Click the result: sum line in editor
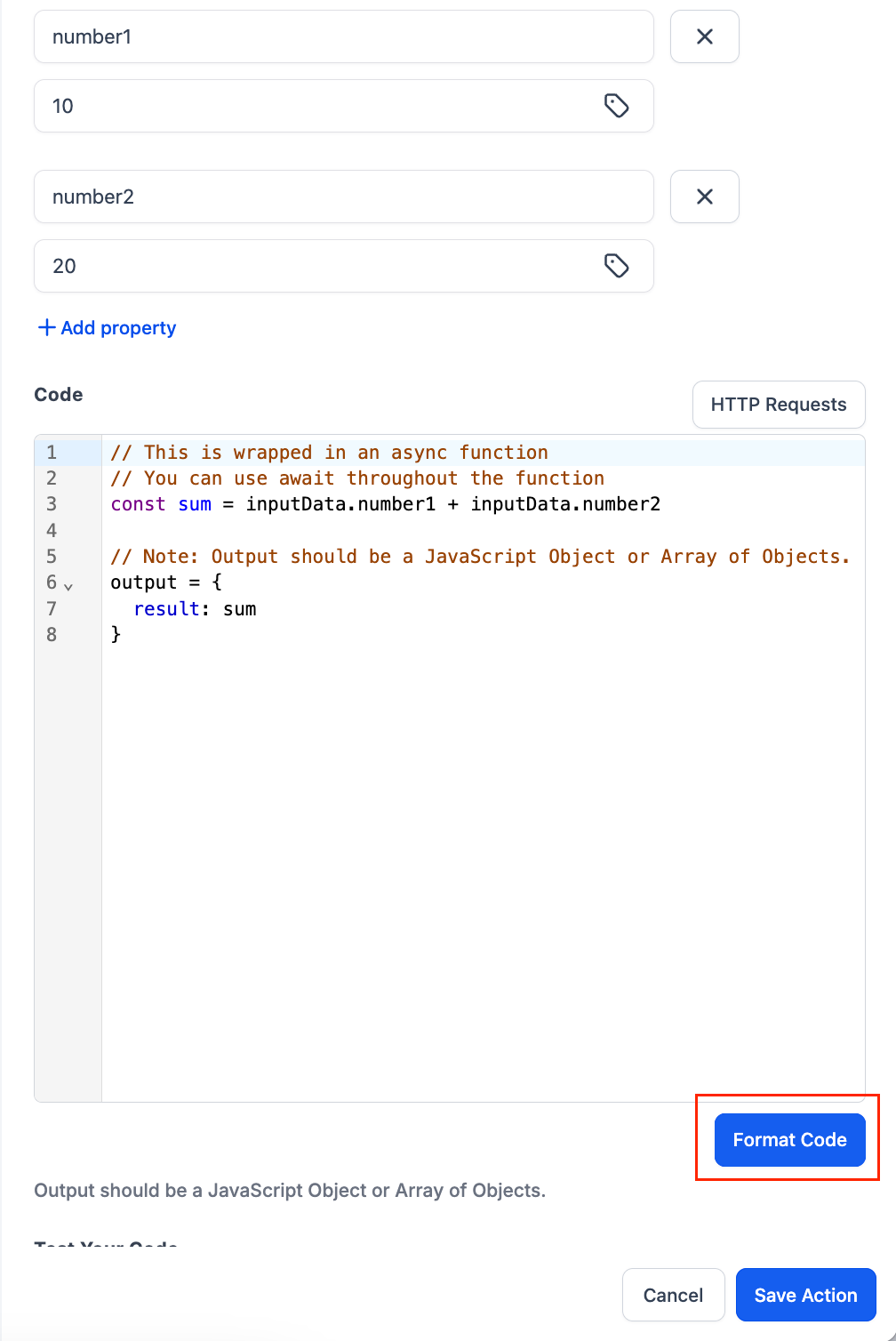This screenshot has height=1341, width=896. click(x=195, y=609)
